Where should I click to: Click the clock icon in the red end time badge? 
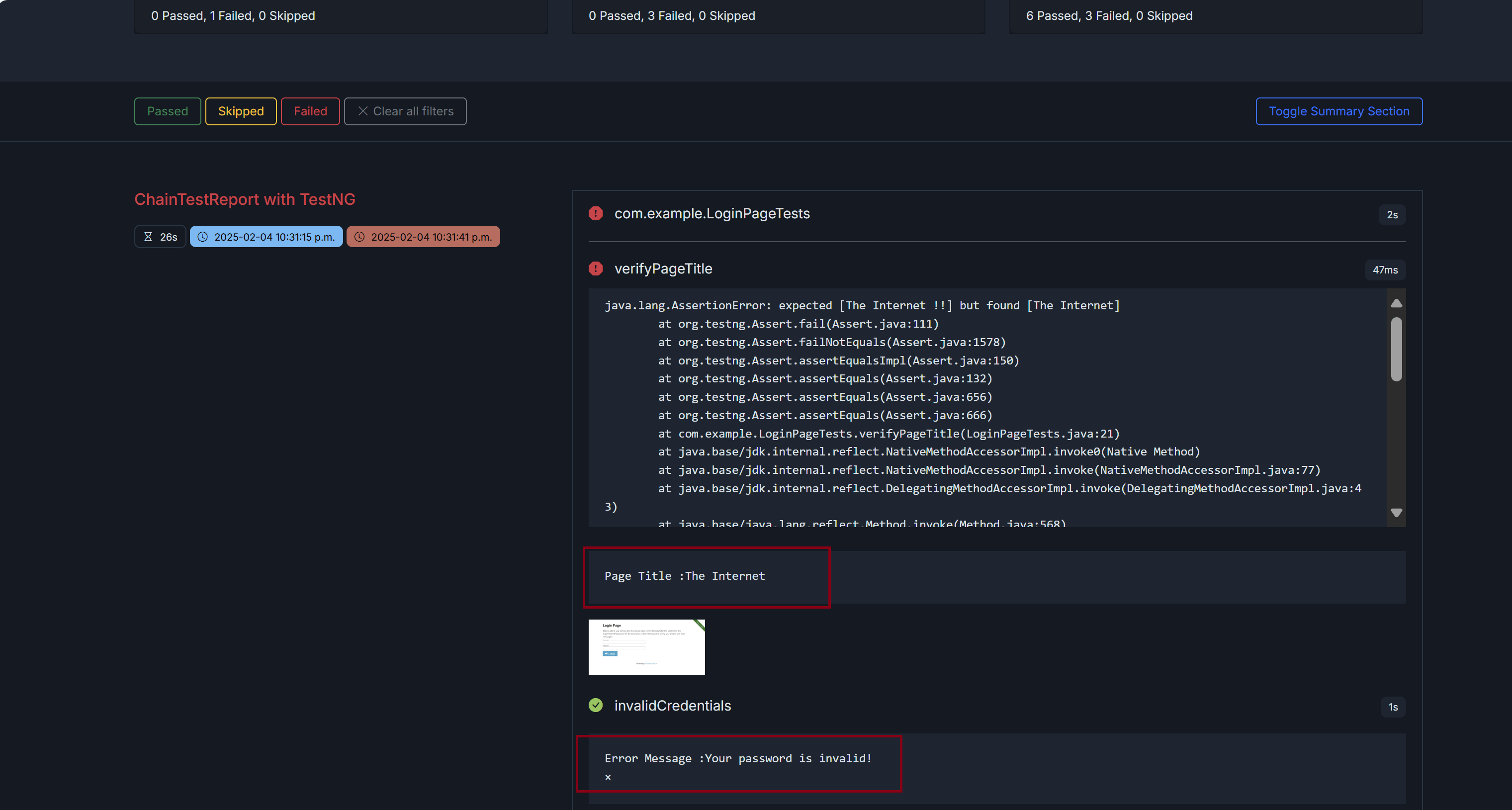[x=359, y=237]
